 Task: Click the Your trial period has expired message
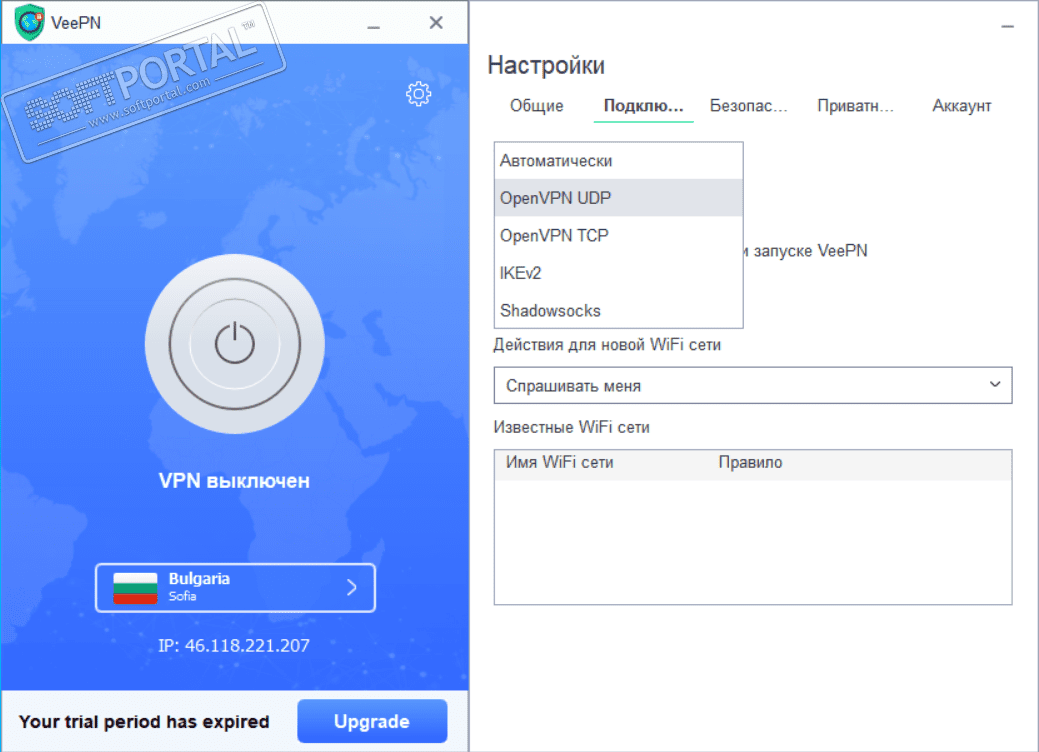[x=144, y=722]
